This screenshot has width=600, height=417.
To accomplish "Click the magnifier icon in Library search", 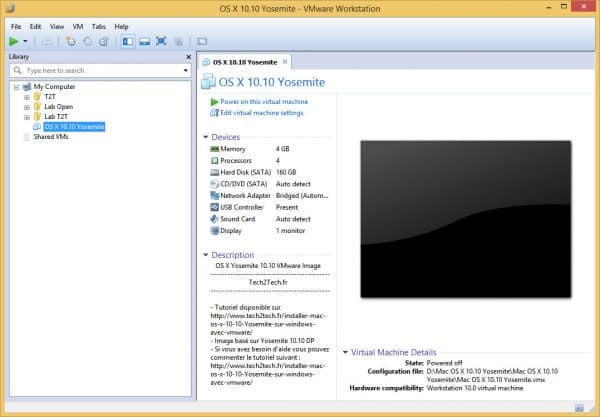I will 17,70.
